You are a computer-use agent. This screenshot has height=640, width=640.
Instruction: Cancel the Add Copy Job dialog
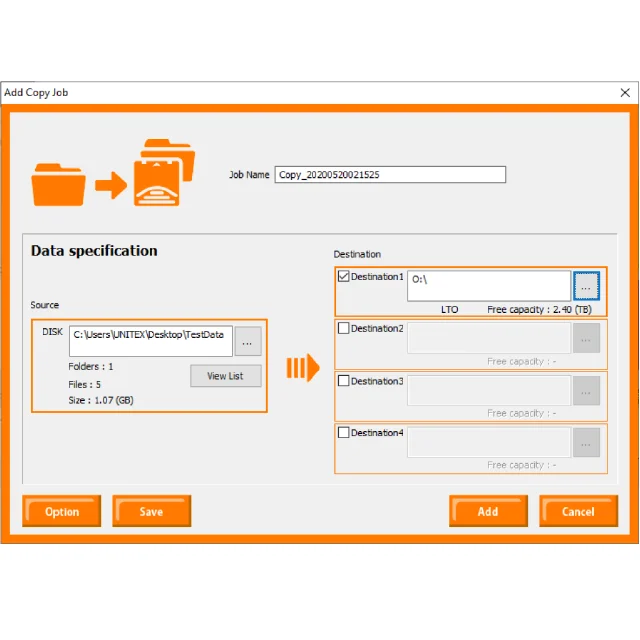pos(578,511)
